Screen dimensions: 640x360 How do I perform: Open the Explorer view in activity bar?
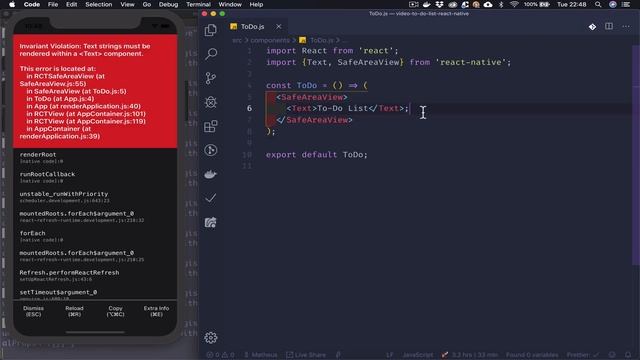tap(211, 30)
